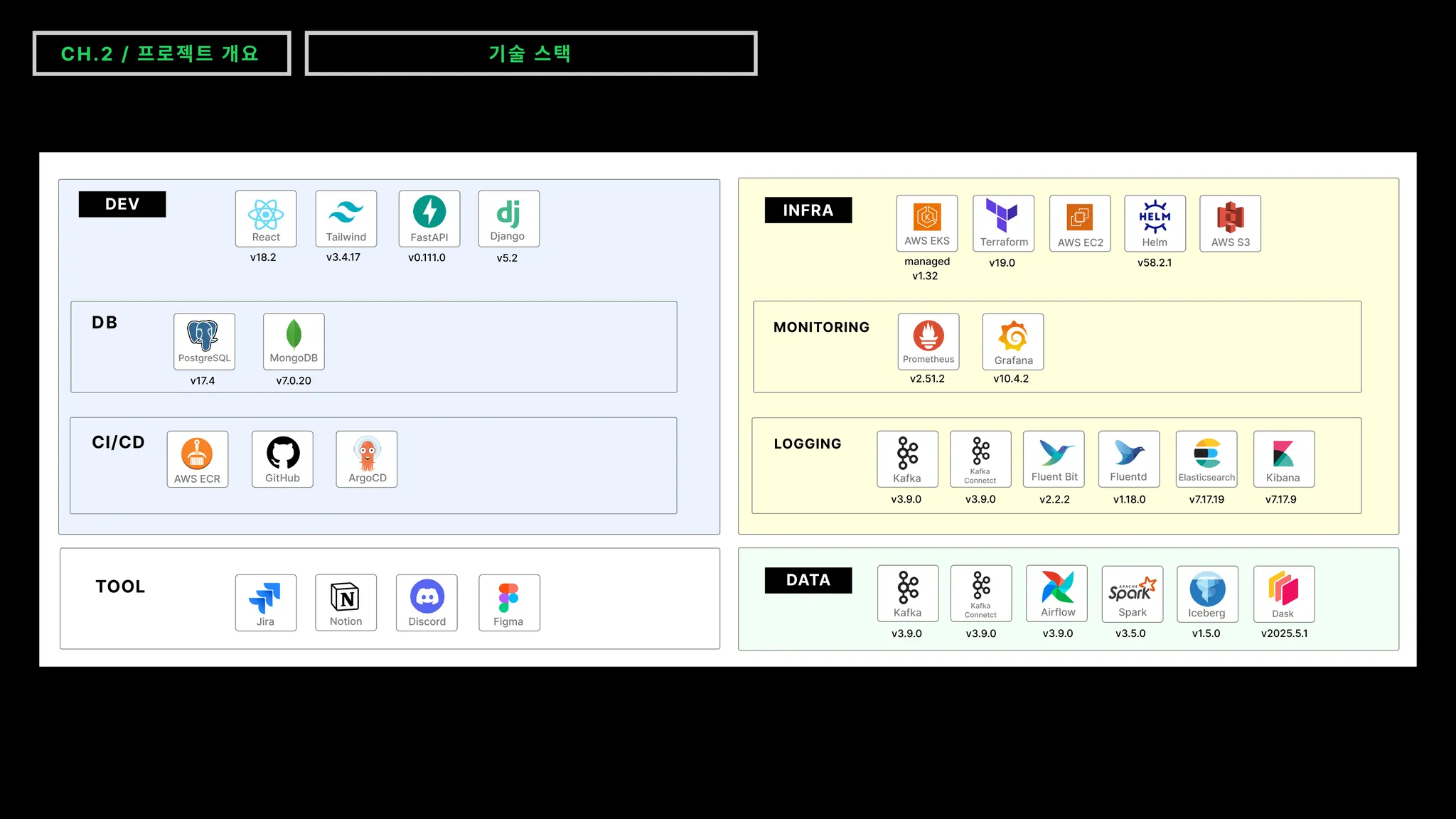Click the Terraform icon

pyautogui.click(x=1004, y=223)
